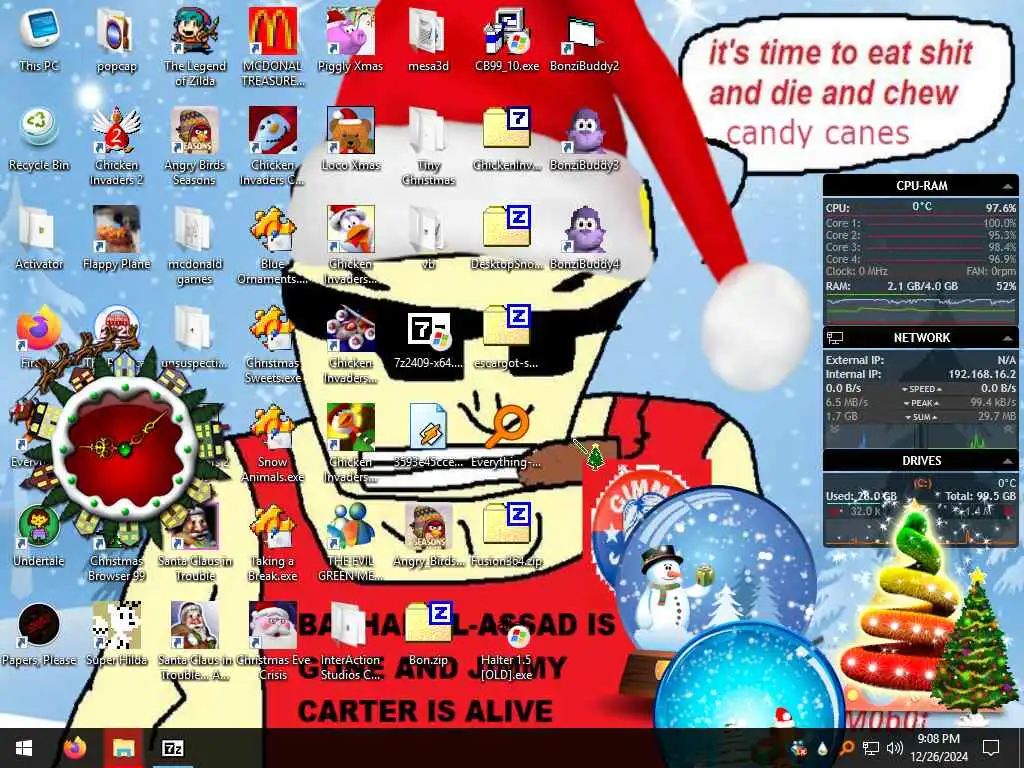1024x768 pixels.
Task: Launch the Flappy Plane shortcut
Action: click(x=116, y=238)
